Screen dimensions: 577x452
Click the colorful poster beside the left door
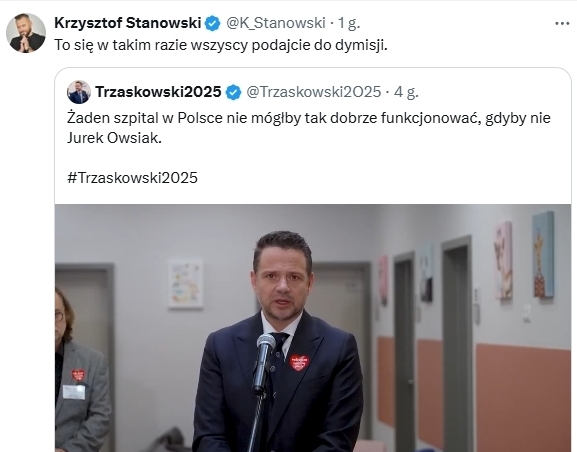(186, 283)
